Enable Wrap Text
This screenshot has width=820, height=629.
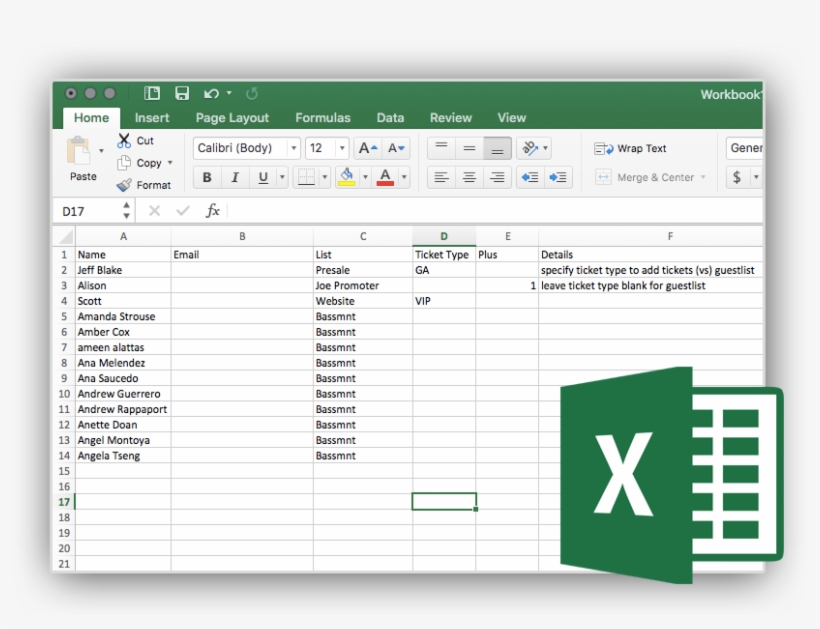coord(631,148)
